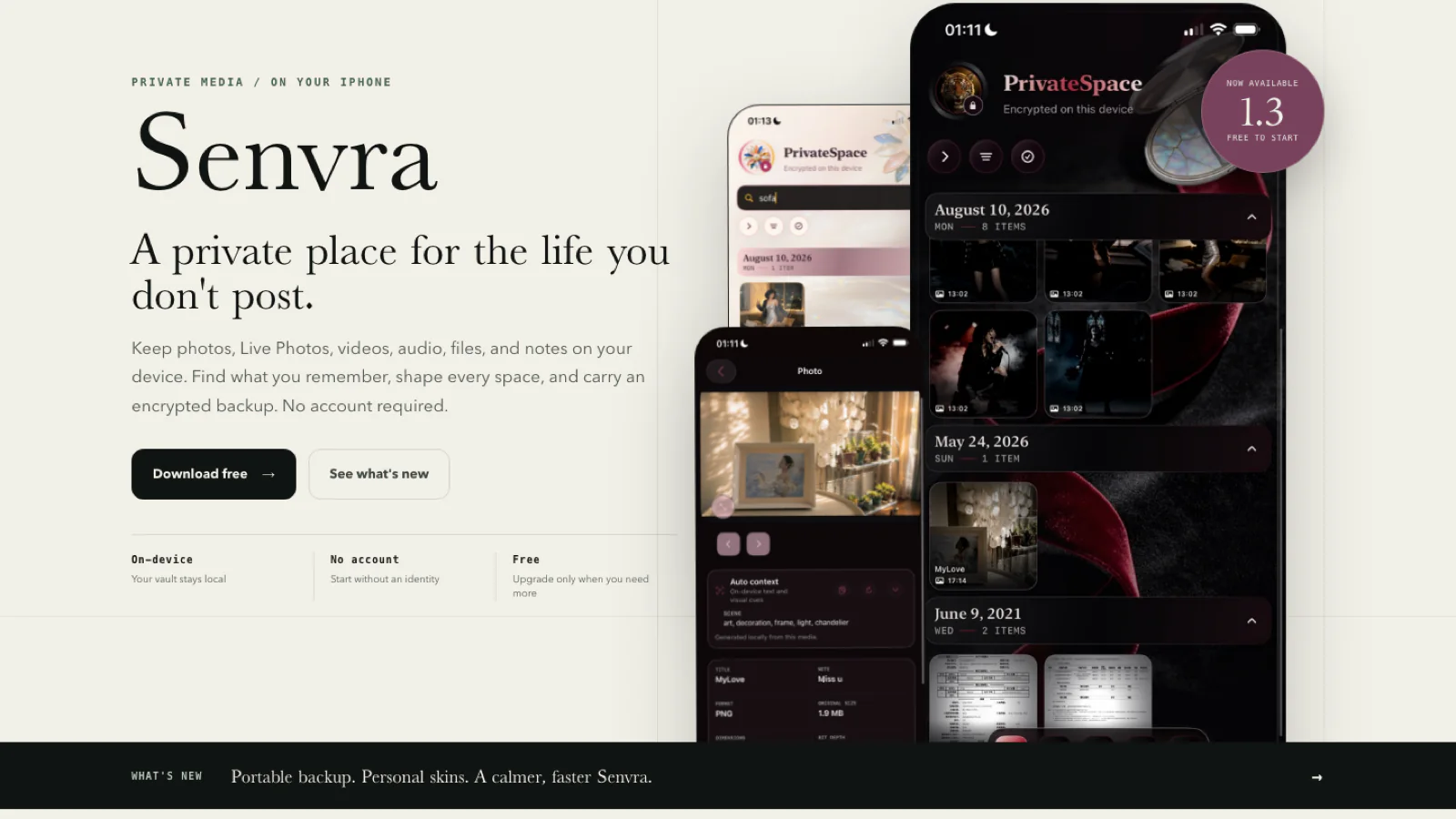Click the Now Available 1.3 badge
The width and height of the screenshot is (1456, 819).
pyautogui.click(x=1262, y=111)
